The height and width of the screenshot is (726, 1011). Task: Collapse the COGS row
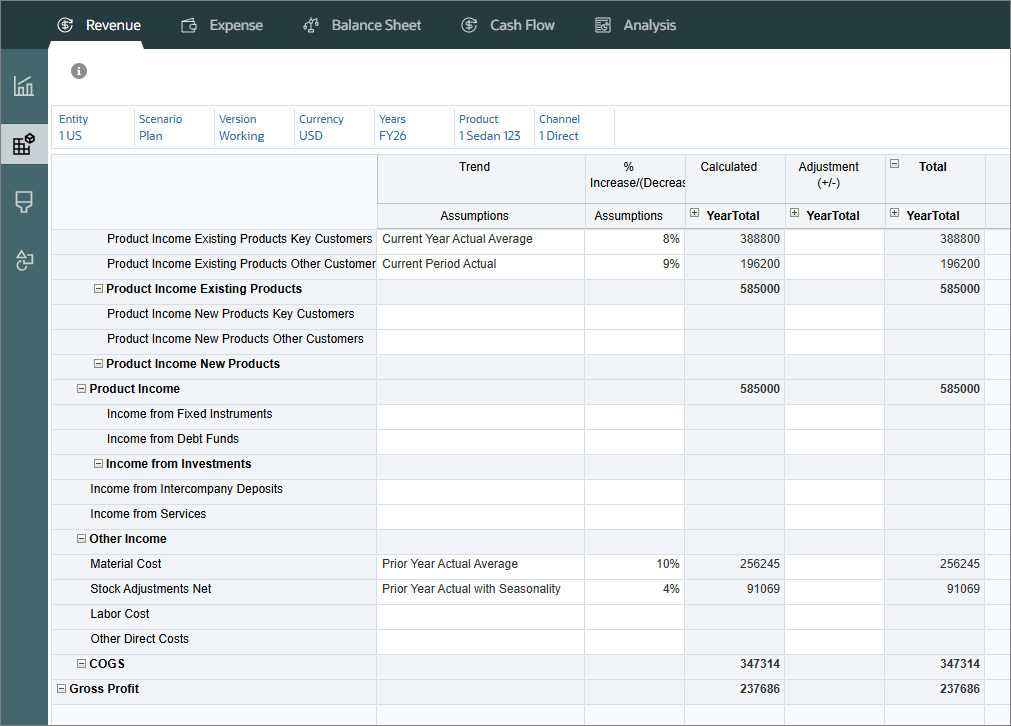coord(81,663)
